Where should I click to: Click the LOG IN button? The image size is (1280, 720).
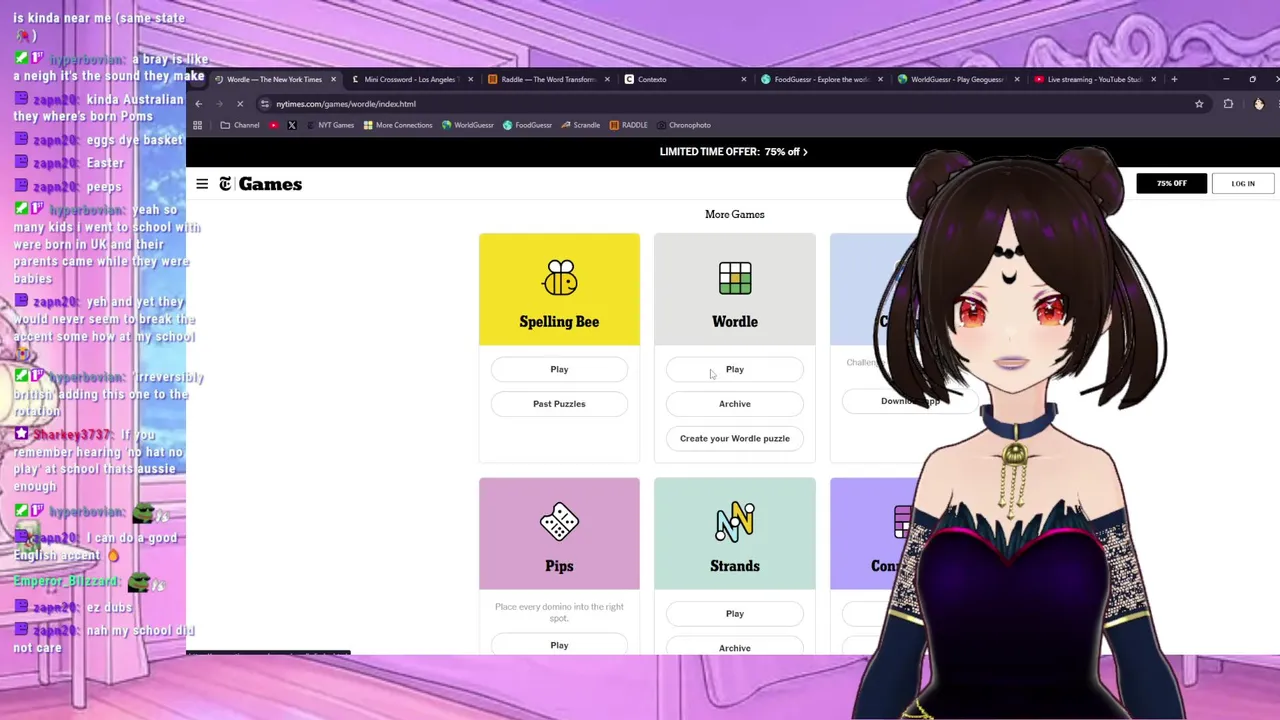(x=1243, y=184)
